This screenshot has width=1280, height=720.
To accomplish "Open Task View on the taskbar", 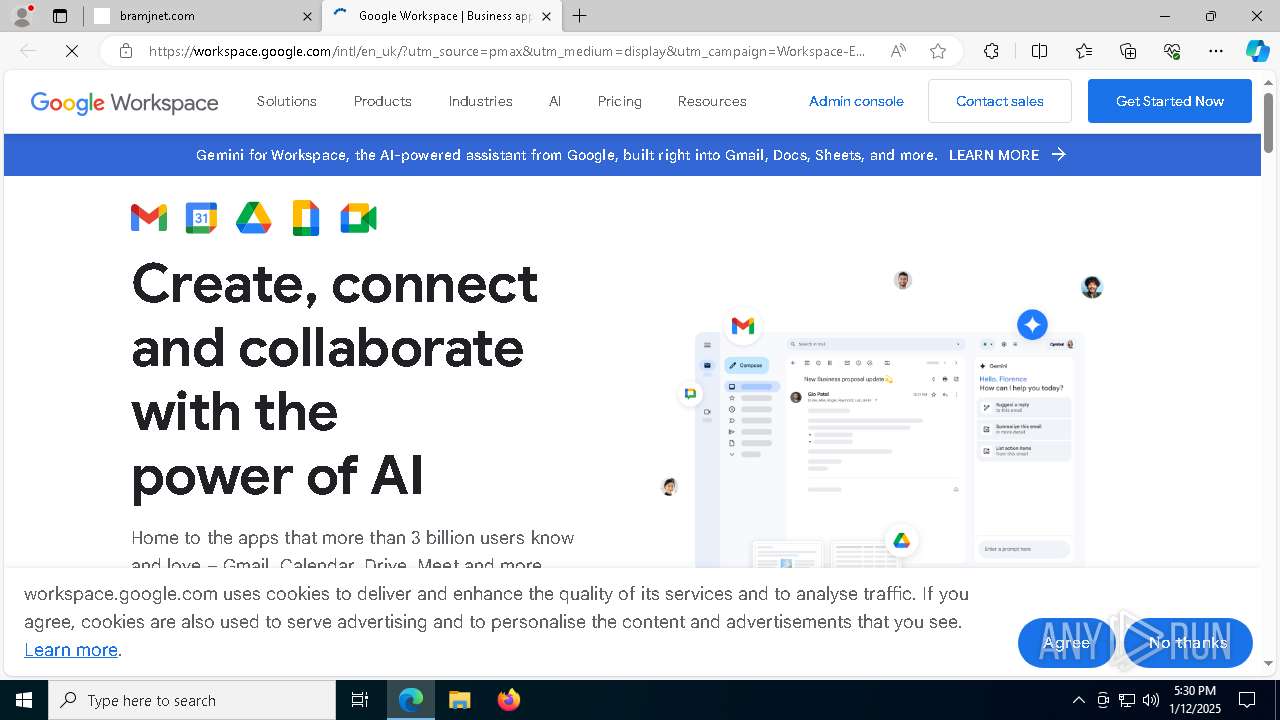I will coord(360,700).
